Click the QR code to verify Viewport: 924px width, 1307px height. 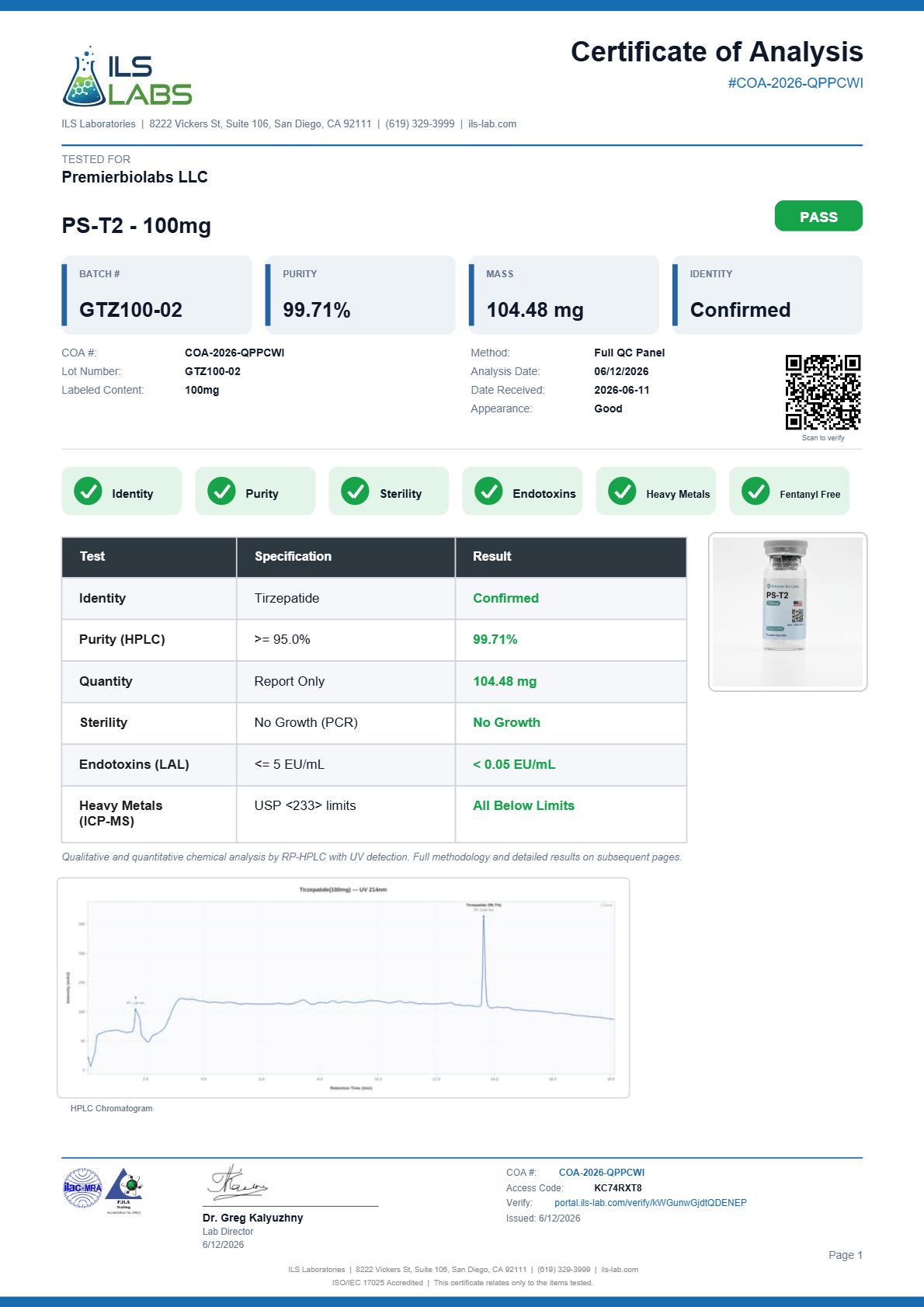tap(823, 392)
